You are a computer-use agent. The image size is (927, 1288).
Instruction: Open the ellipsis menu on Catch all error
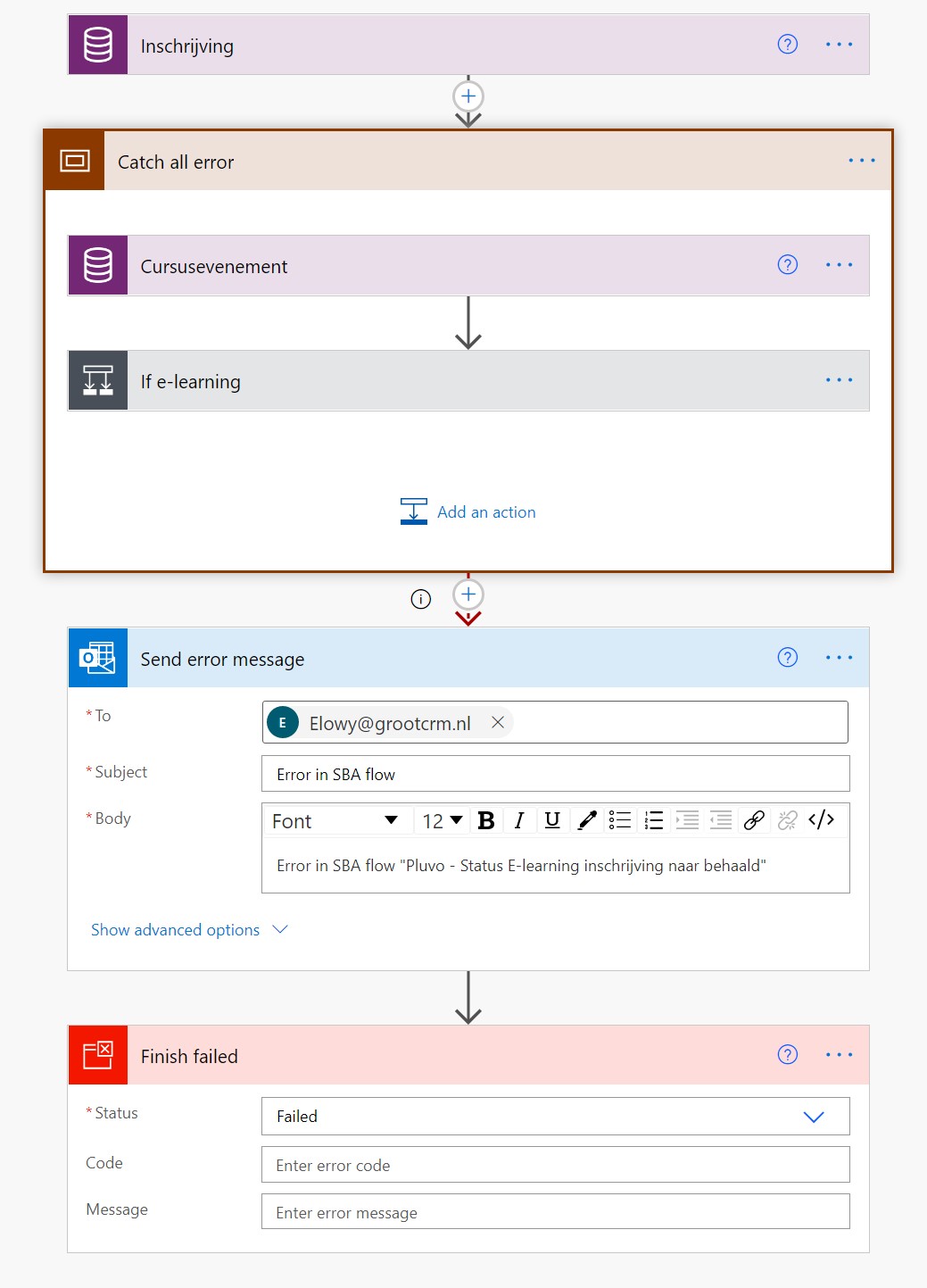coord(862,161)
